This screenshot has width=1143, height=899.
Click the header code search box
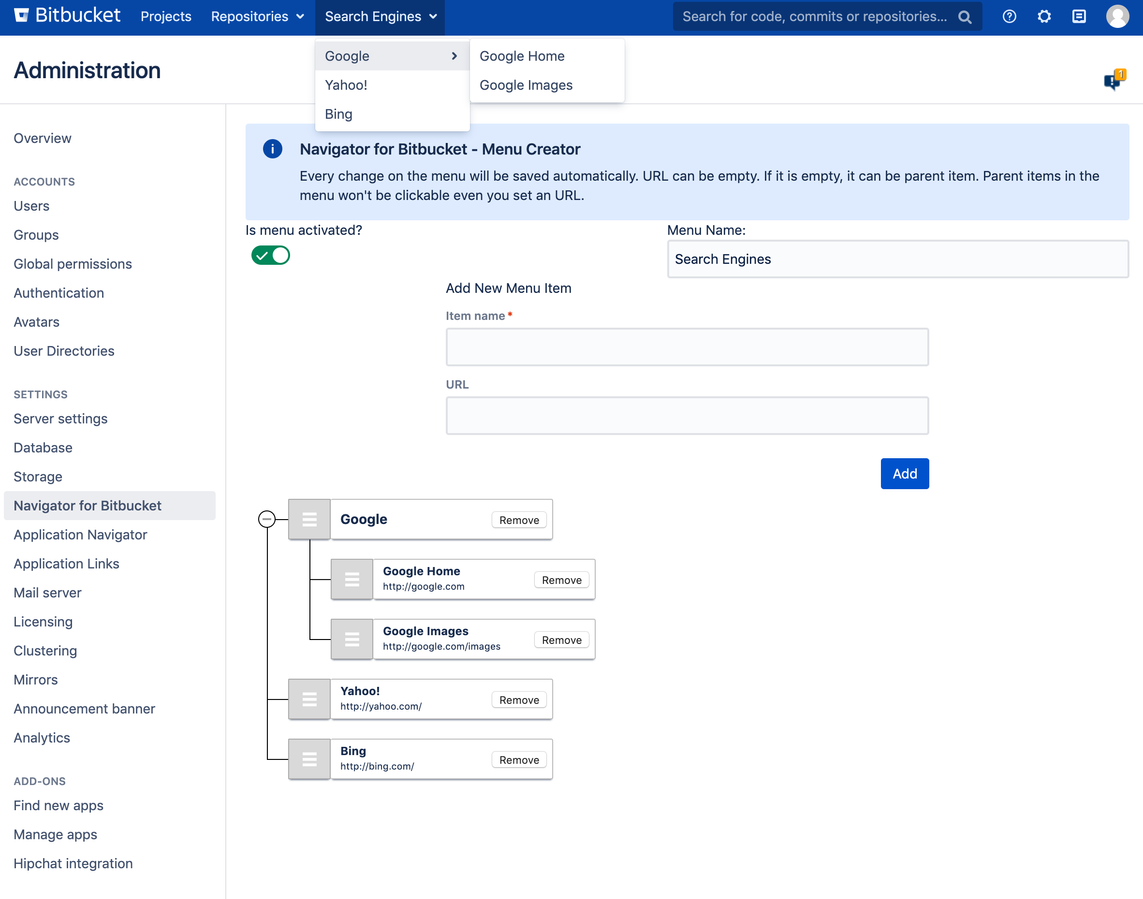827,17
